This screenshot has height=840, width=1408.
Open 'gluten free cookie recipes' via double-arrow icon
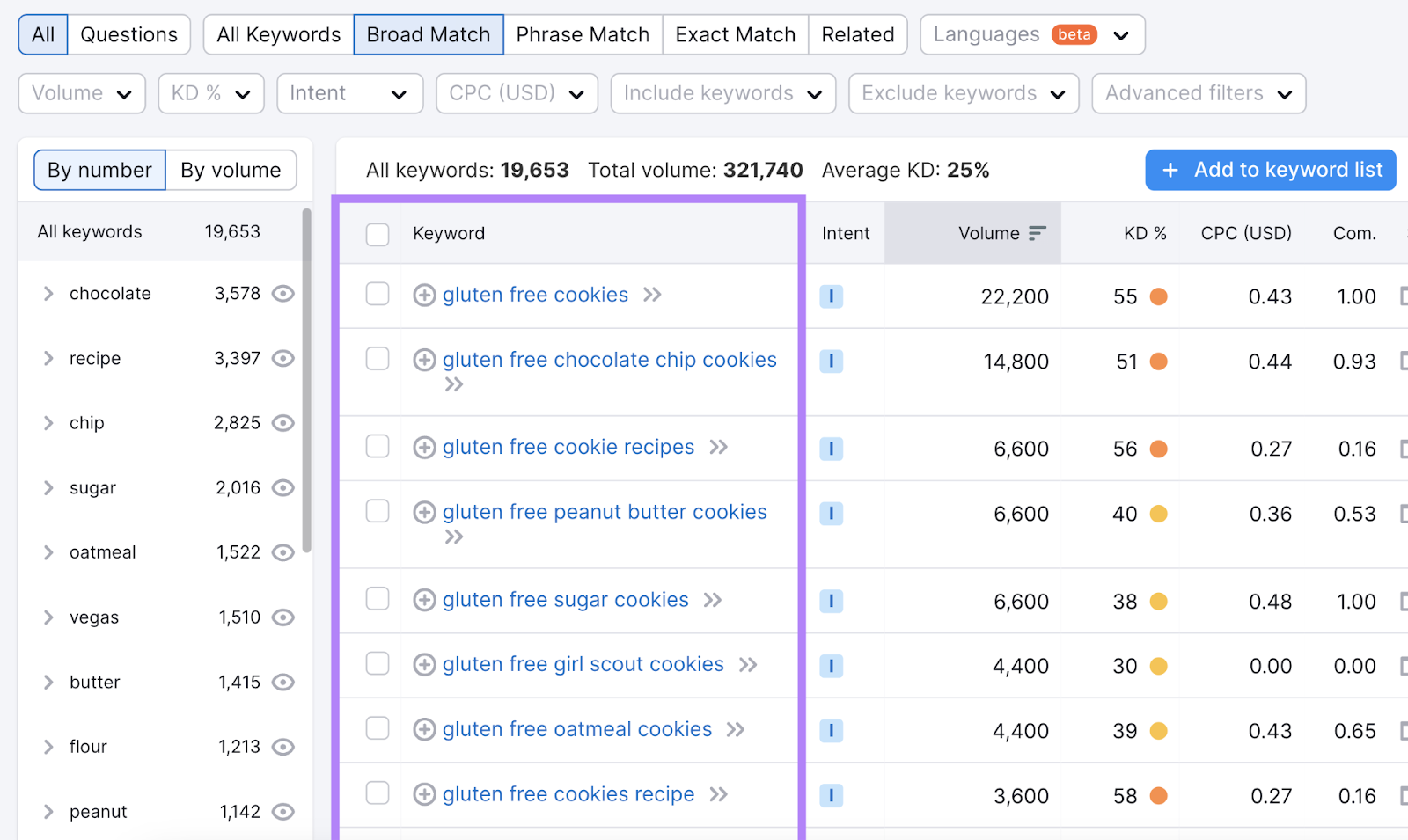pyautogui.click(x=719, y=447)
